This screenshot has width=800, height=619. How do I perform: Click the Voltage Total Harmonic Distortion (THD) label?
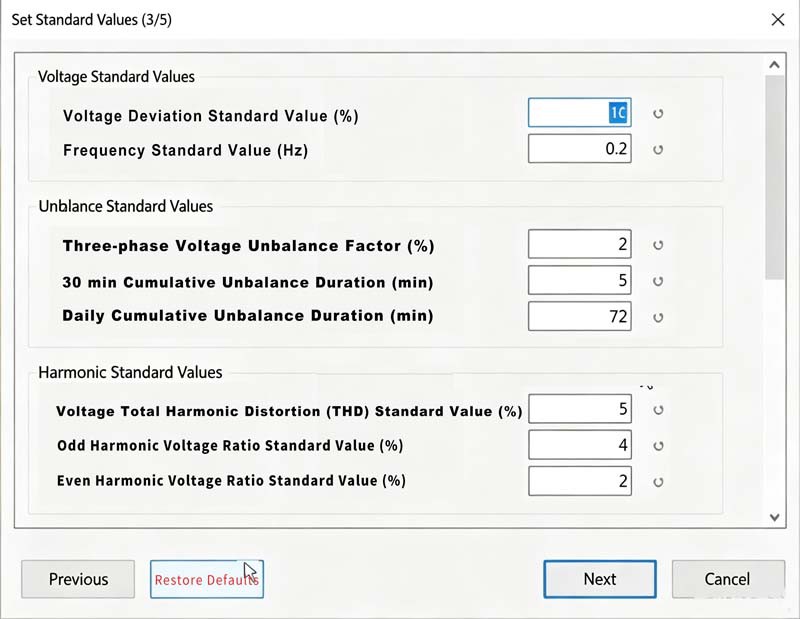coord(289,411)
